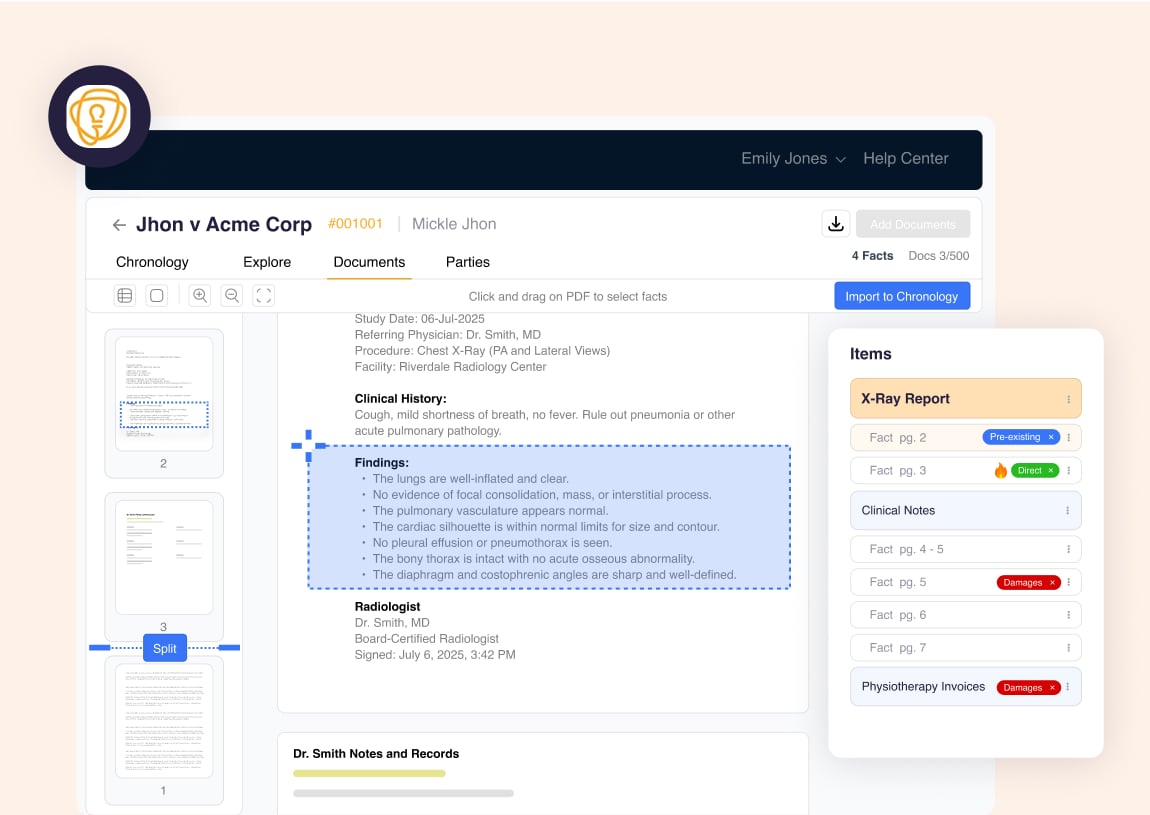Click the download icon button
This screenshot has height=815, width=1150.
tap(835, 224)
